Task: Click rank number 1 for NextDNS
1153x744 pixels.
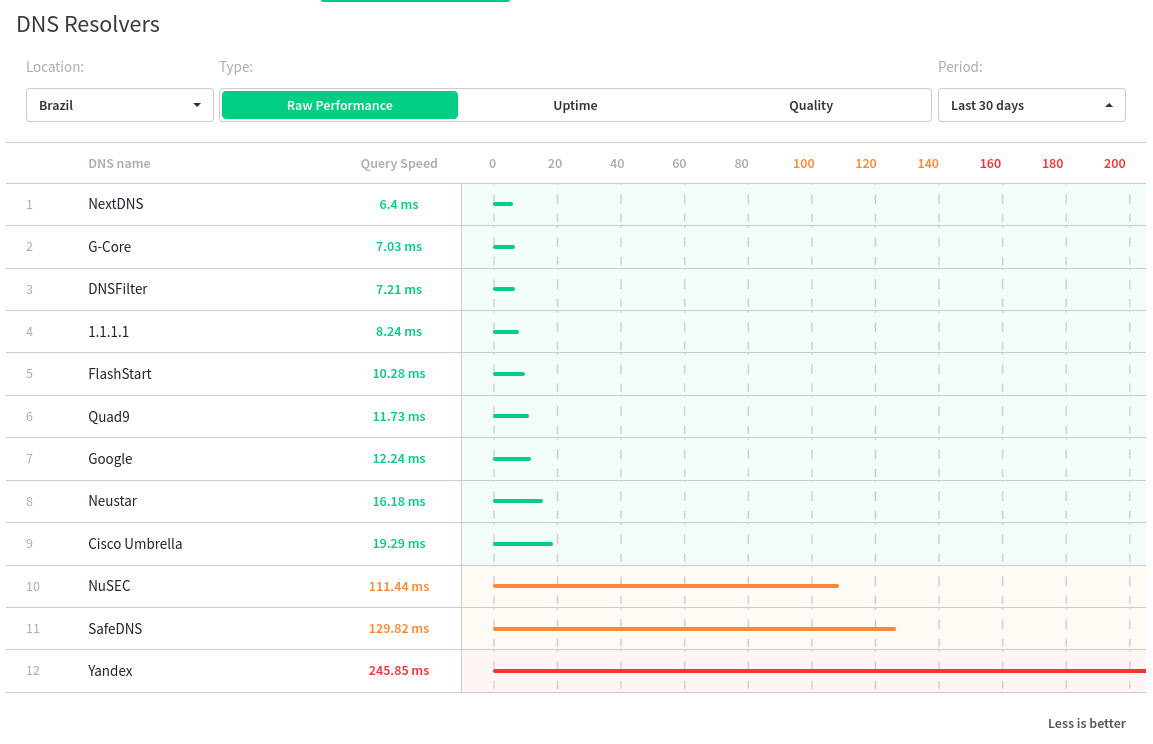Action: coord(29,204)
